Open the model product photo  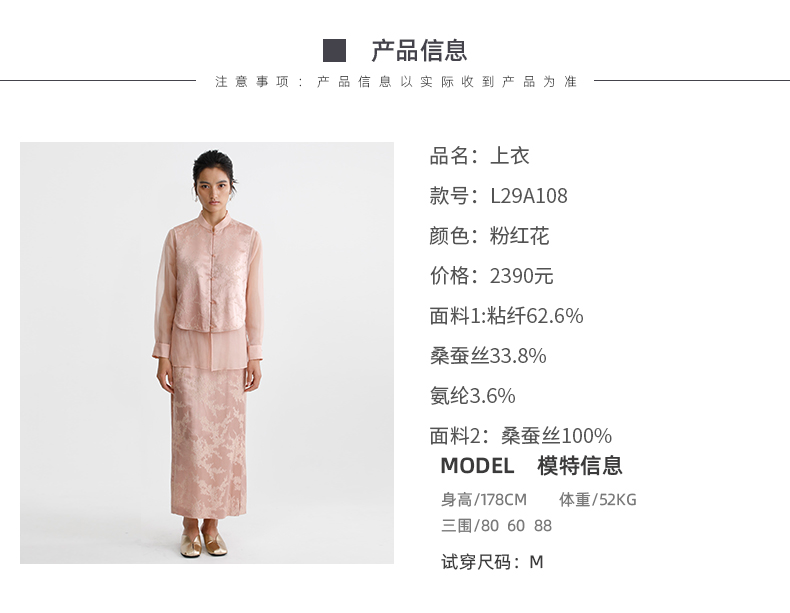207,353
